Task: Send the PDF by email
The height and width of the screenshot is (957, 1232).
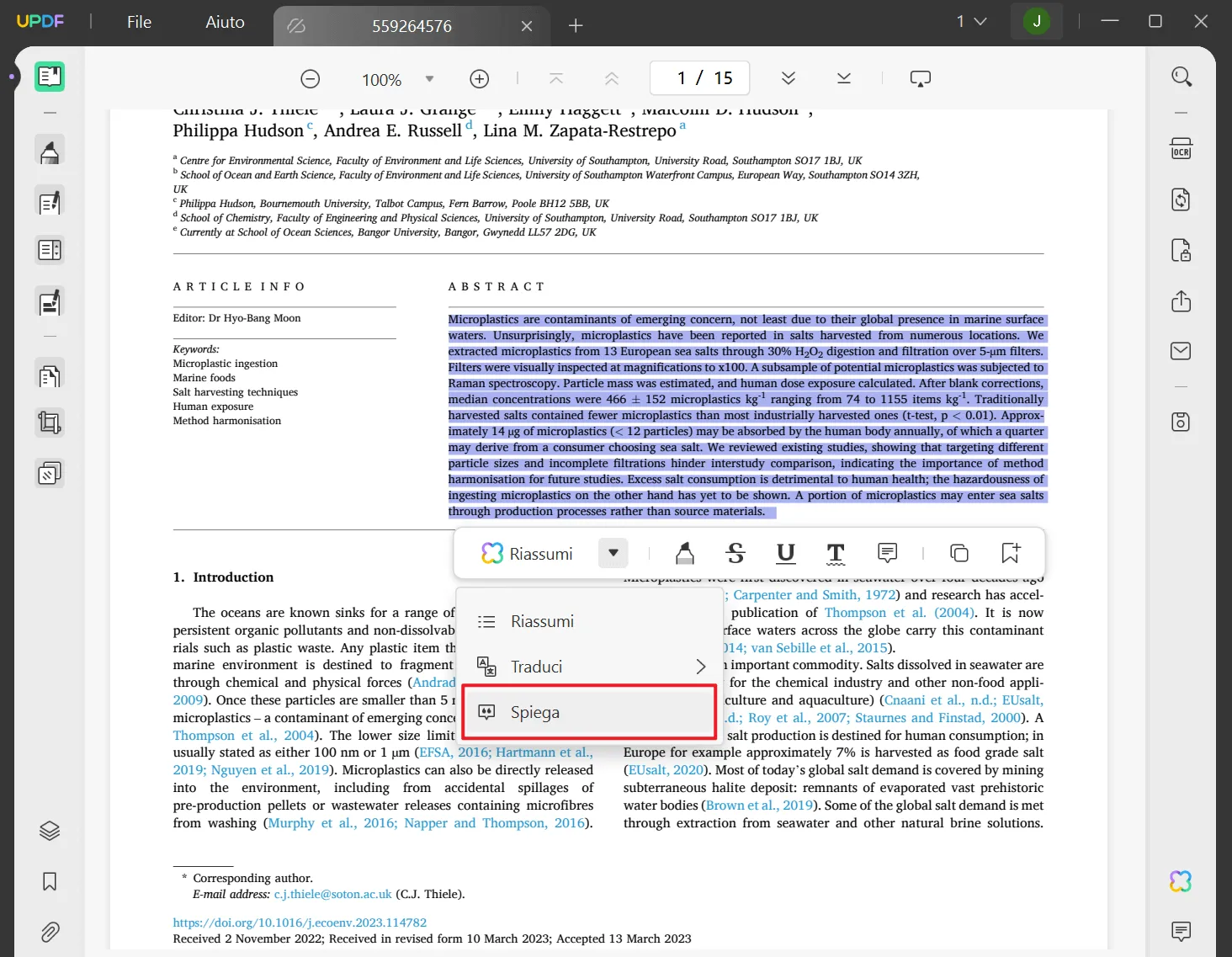Action: (1182, 351)
